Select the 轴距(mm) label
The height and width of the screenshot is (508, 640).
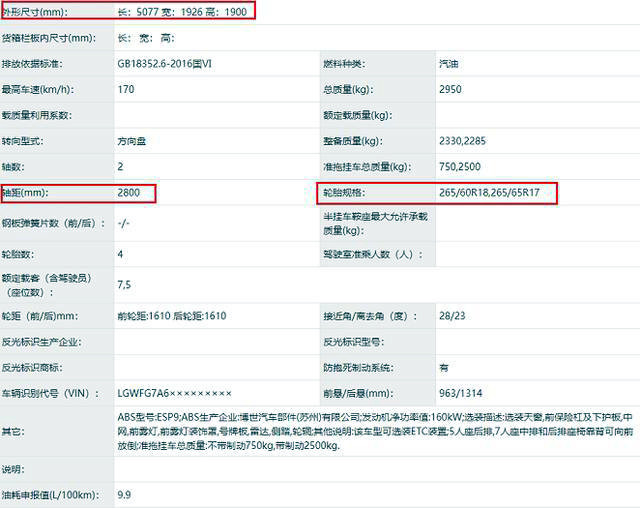click(25, 193)
